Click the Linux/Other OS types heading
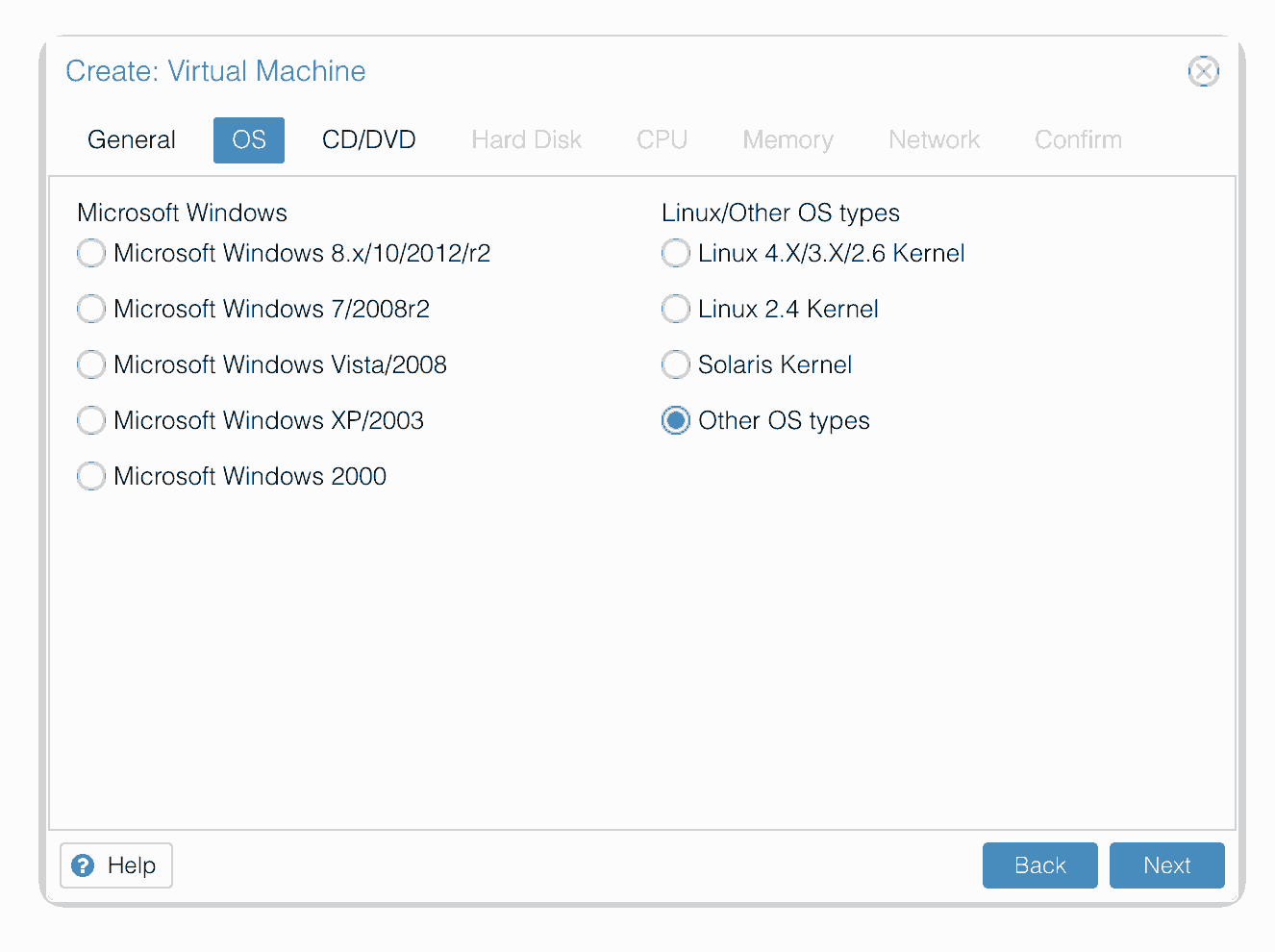Image resolution: width=1275 pixels, height=952 pixels. click(x=781, y=213)
